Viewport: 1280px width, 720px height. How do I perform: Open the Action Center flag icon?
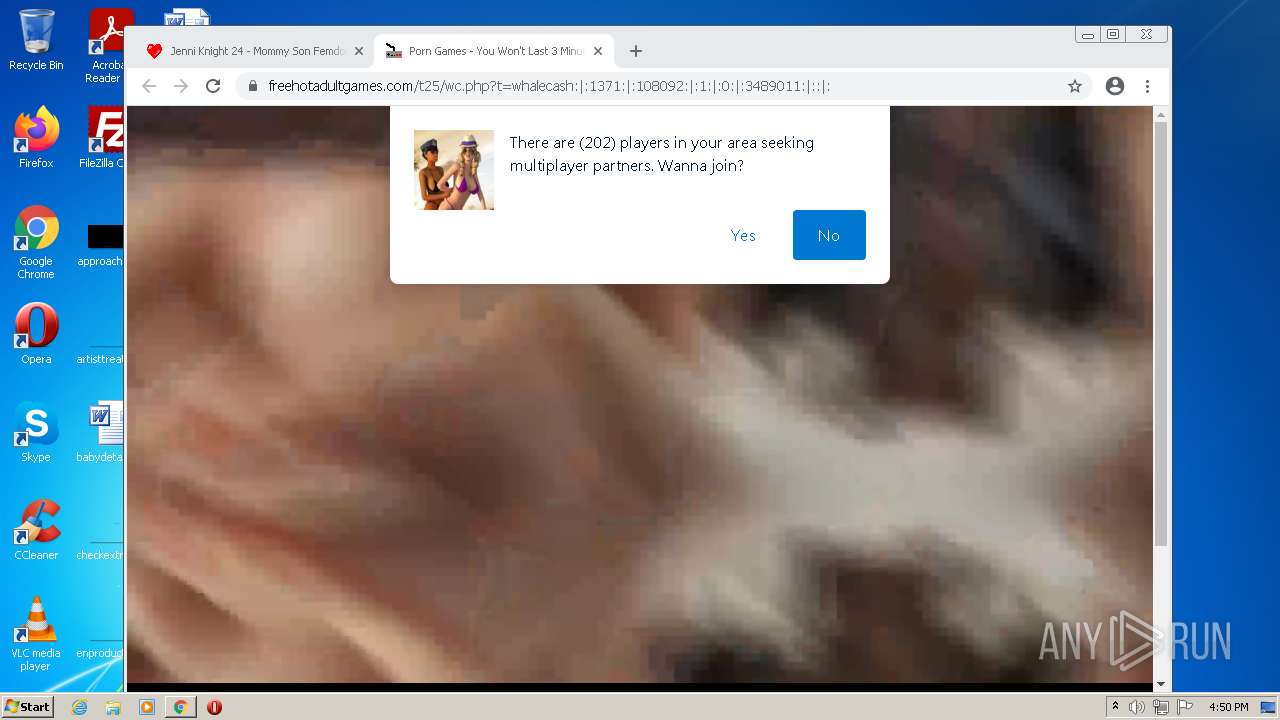[1185, 707]
